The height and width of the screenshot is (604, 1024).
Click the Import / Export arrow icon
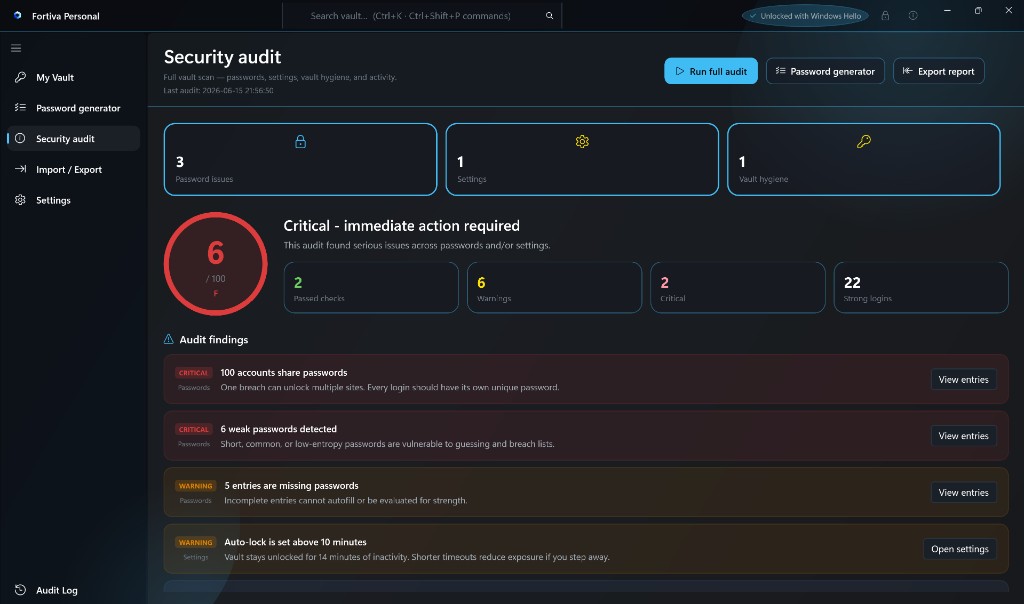20,169
